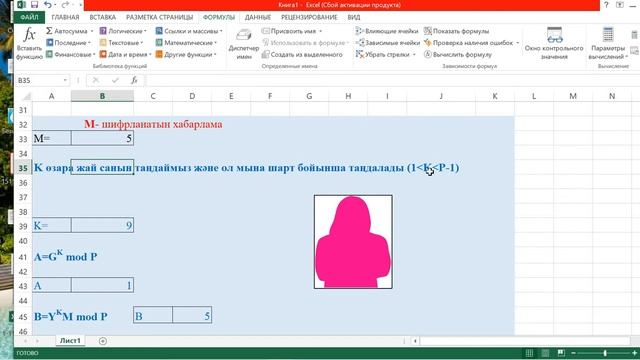Show Formulas (Показать формулы)

[x=456, y=31]
